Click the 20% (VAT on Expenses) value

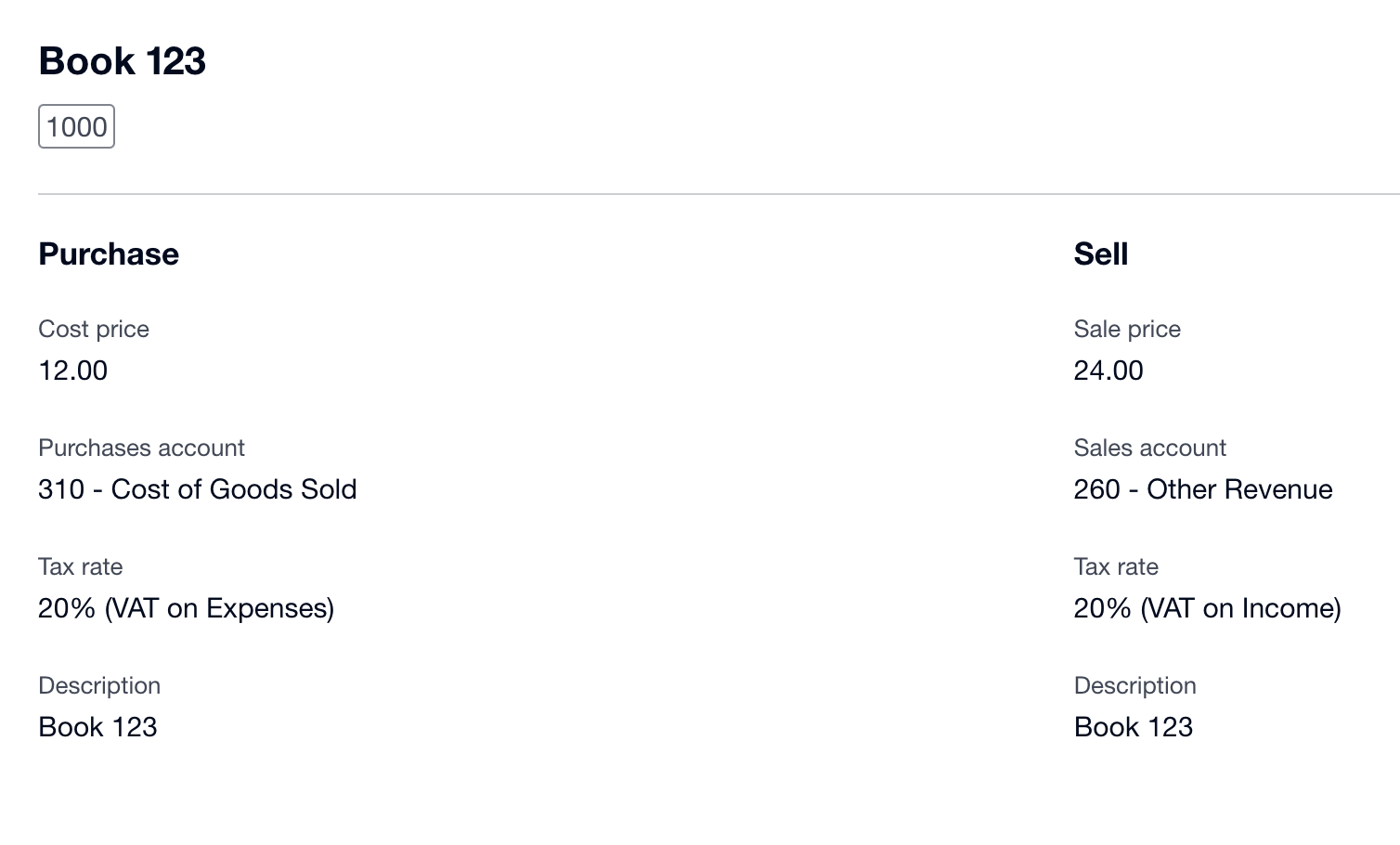coord(186,608)
